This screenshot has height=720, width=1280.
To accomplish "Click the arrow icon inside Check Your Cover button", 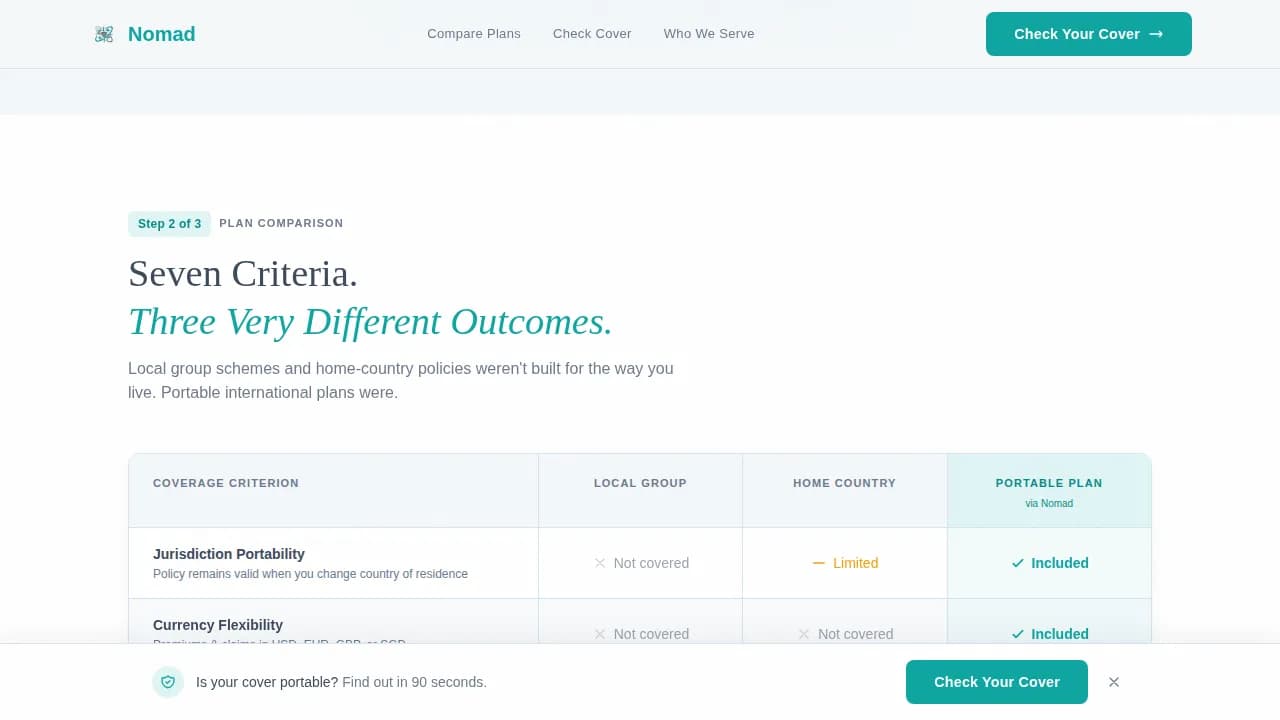I will pos(1156,33).
